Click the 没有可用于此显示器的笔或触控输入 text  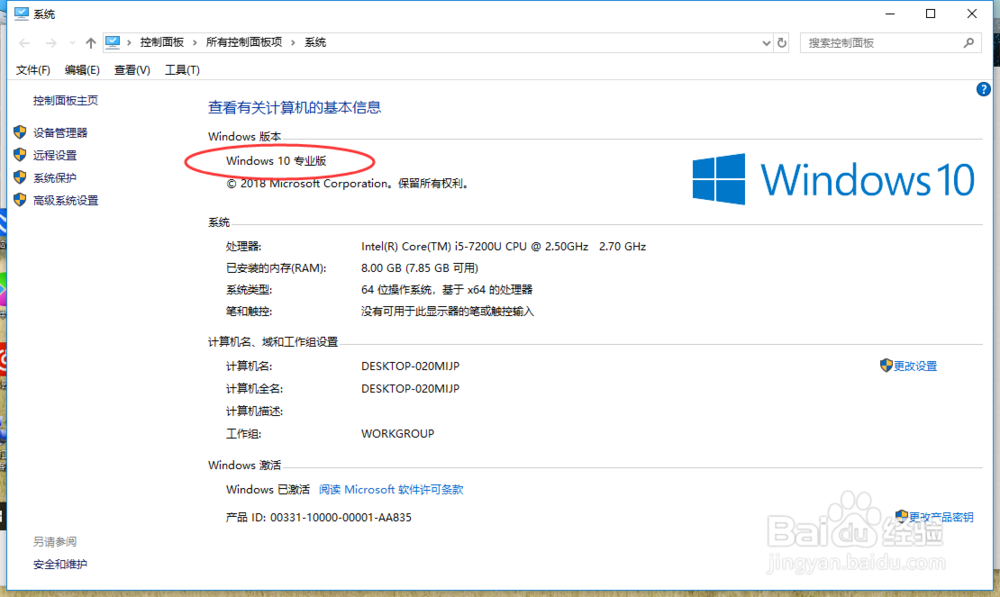pyautogui.click(x=447, y=311)
